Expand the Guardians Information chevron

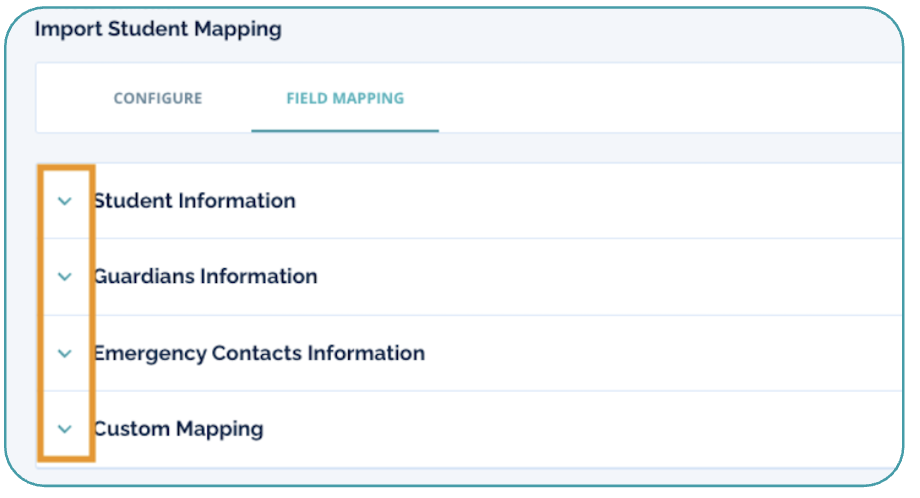coord(65,277)
